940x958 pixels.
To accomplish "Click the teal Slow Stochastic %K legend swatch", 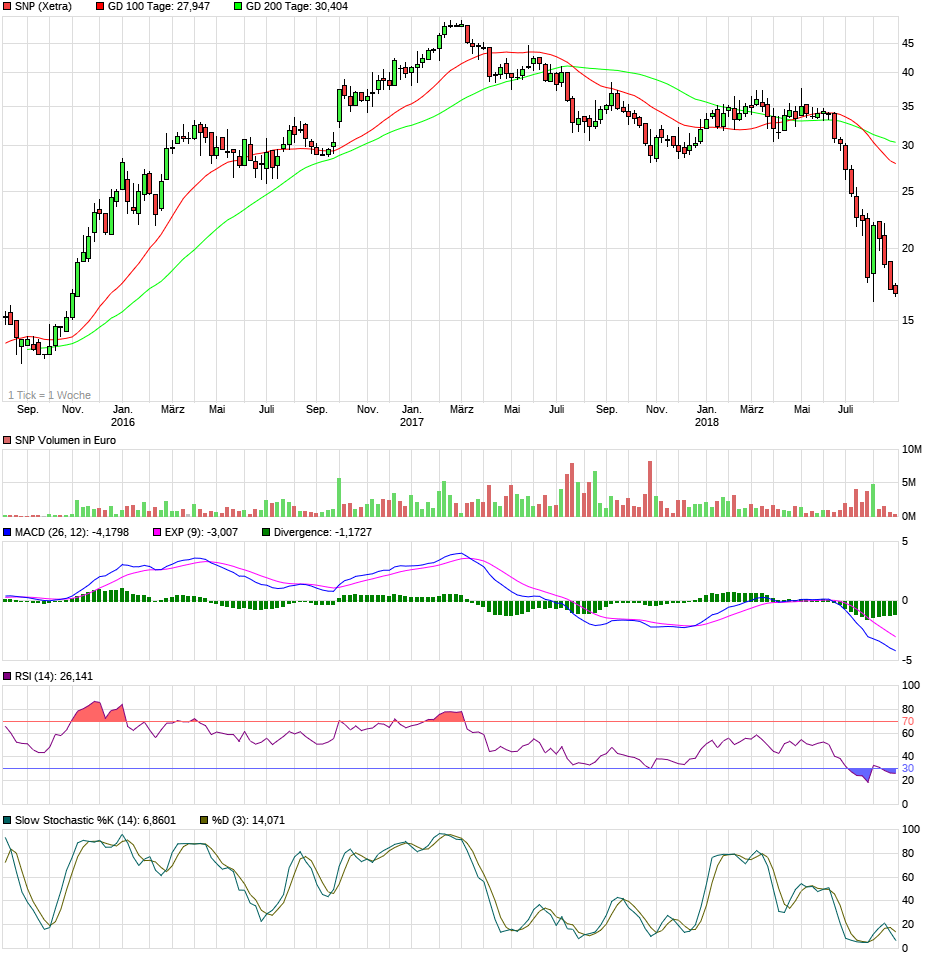I will 7,821.
